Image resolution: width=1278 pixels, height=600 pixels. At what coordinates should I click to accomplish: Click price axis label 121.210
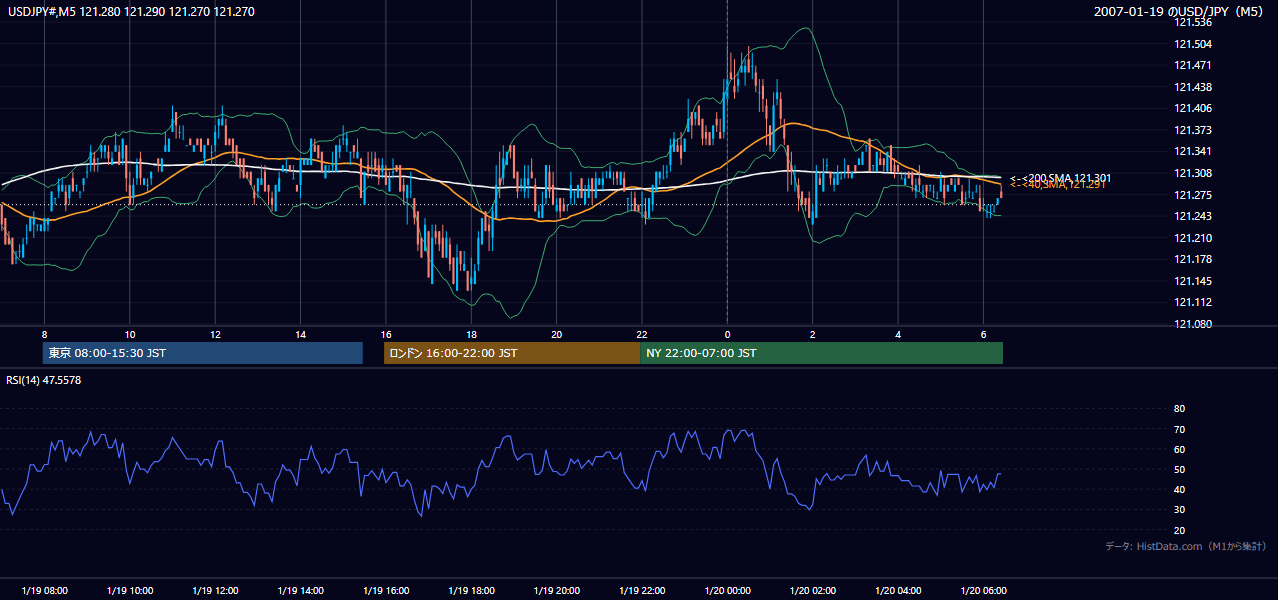[x=1194, y=238]
